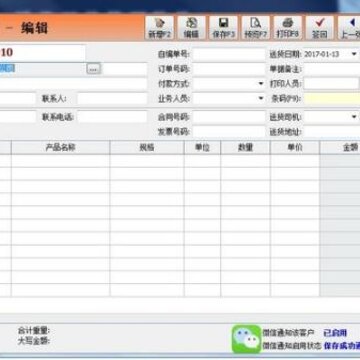Image resolution: width=360 pixels, height=360 pixels.
Task: Click the 订单号码 input field
Action: (229, 69)
